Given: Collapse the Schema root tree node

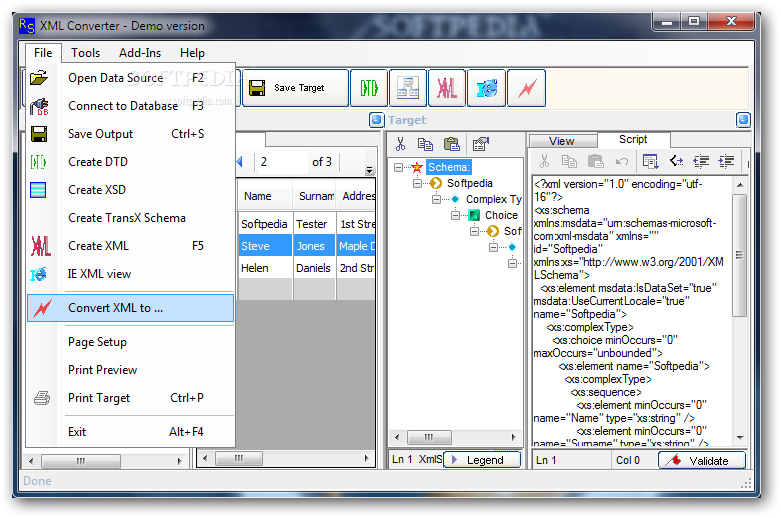Looking at the screenshot, I should [x=398, y=167].
